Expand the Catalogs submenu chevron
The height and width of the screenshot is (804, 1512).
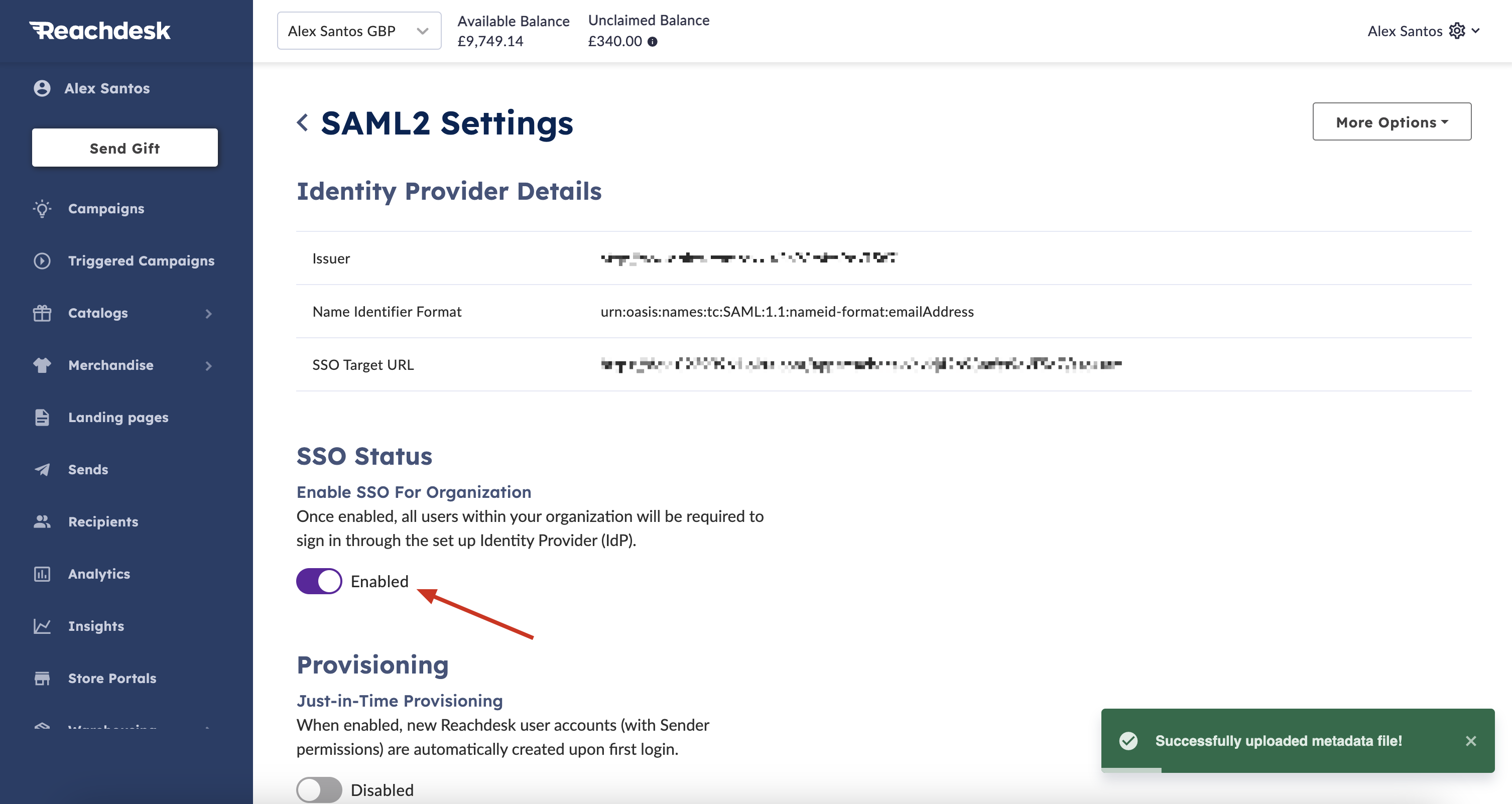pos(208,313)
